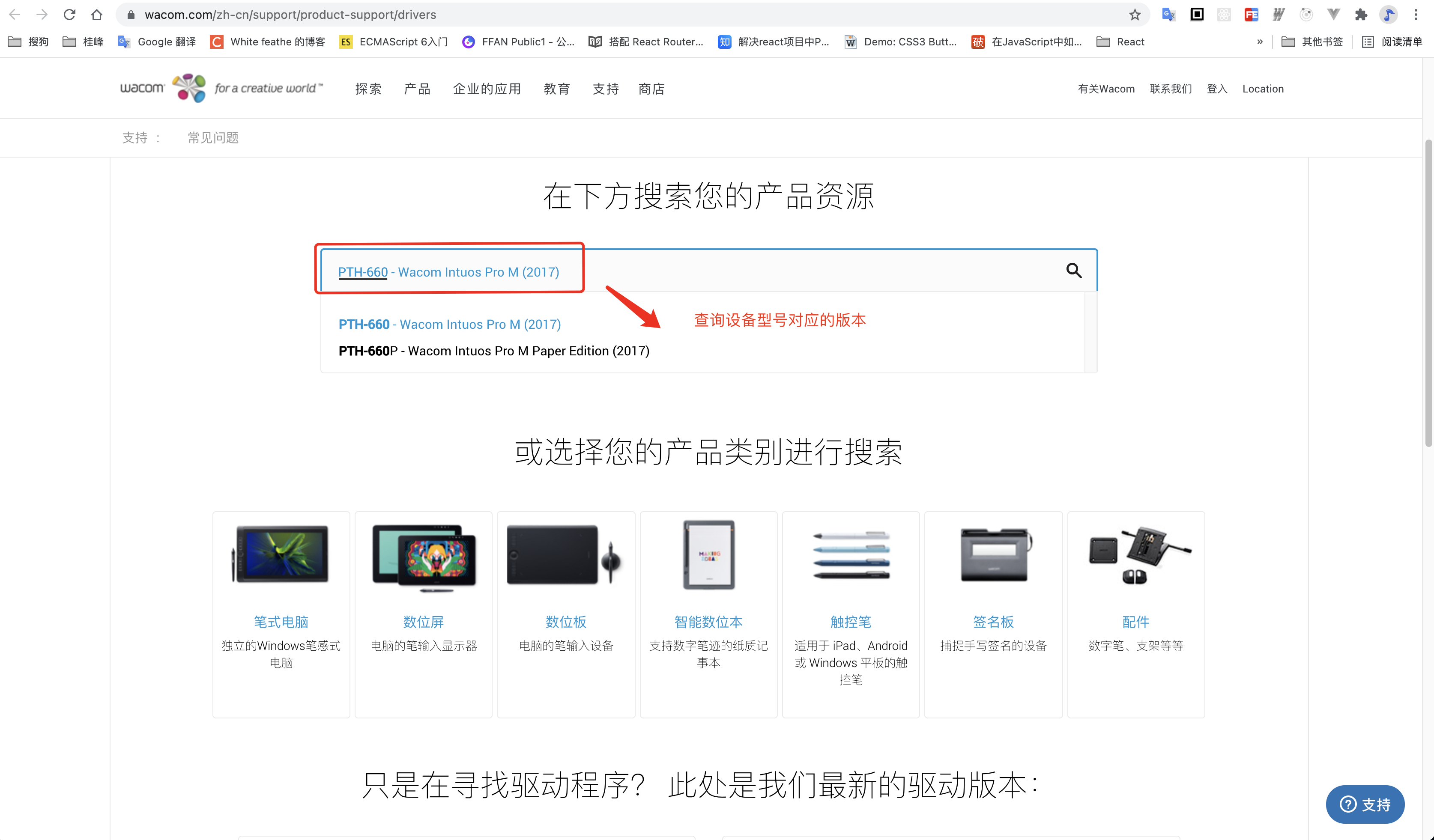The width and height of the screenshot is (1434, 840).
Task: Click the 笔式电脑 category link
Action: (x=281, y=622)
